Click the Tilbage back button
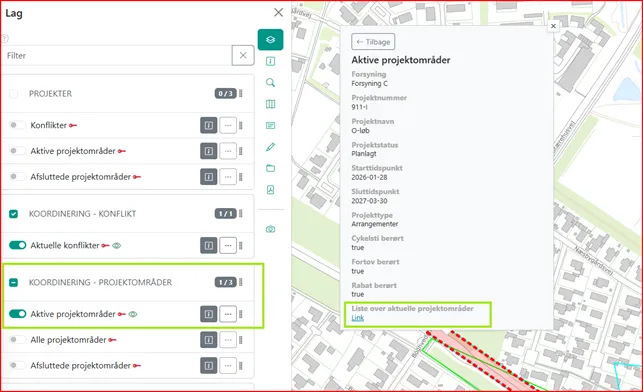This screenshot has width=643, height=392. tap(373, 42)
